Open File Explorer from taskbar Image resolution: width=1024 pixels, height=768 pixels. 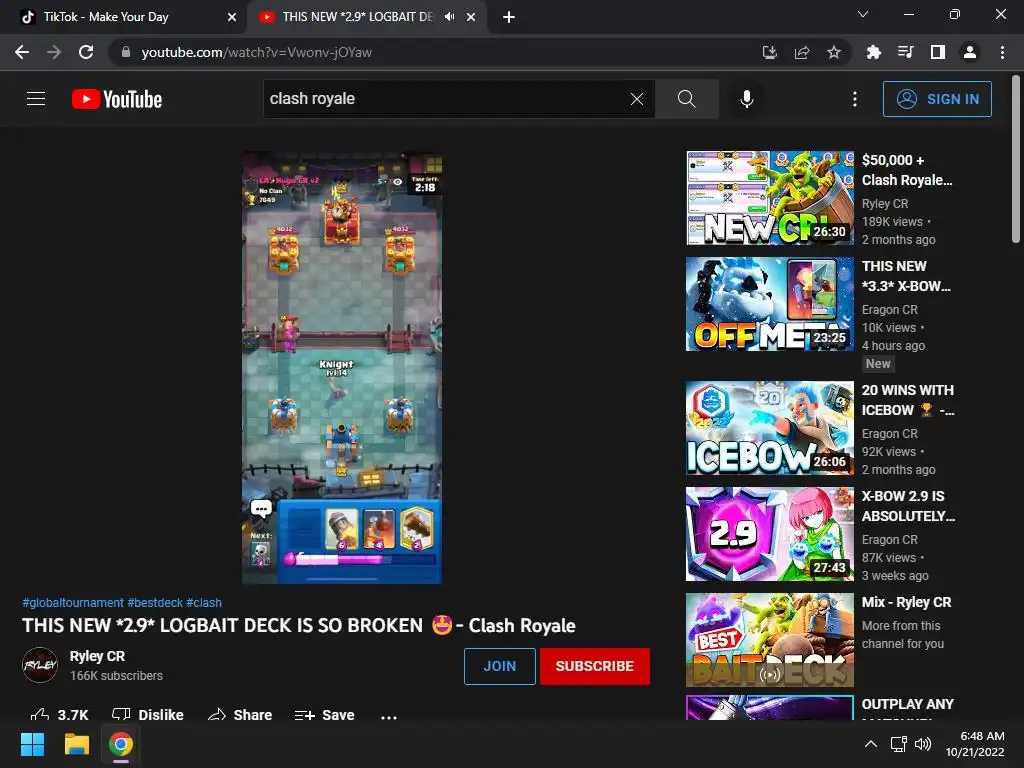tap(76, 744)
